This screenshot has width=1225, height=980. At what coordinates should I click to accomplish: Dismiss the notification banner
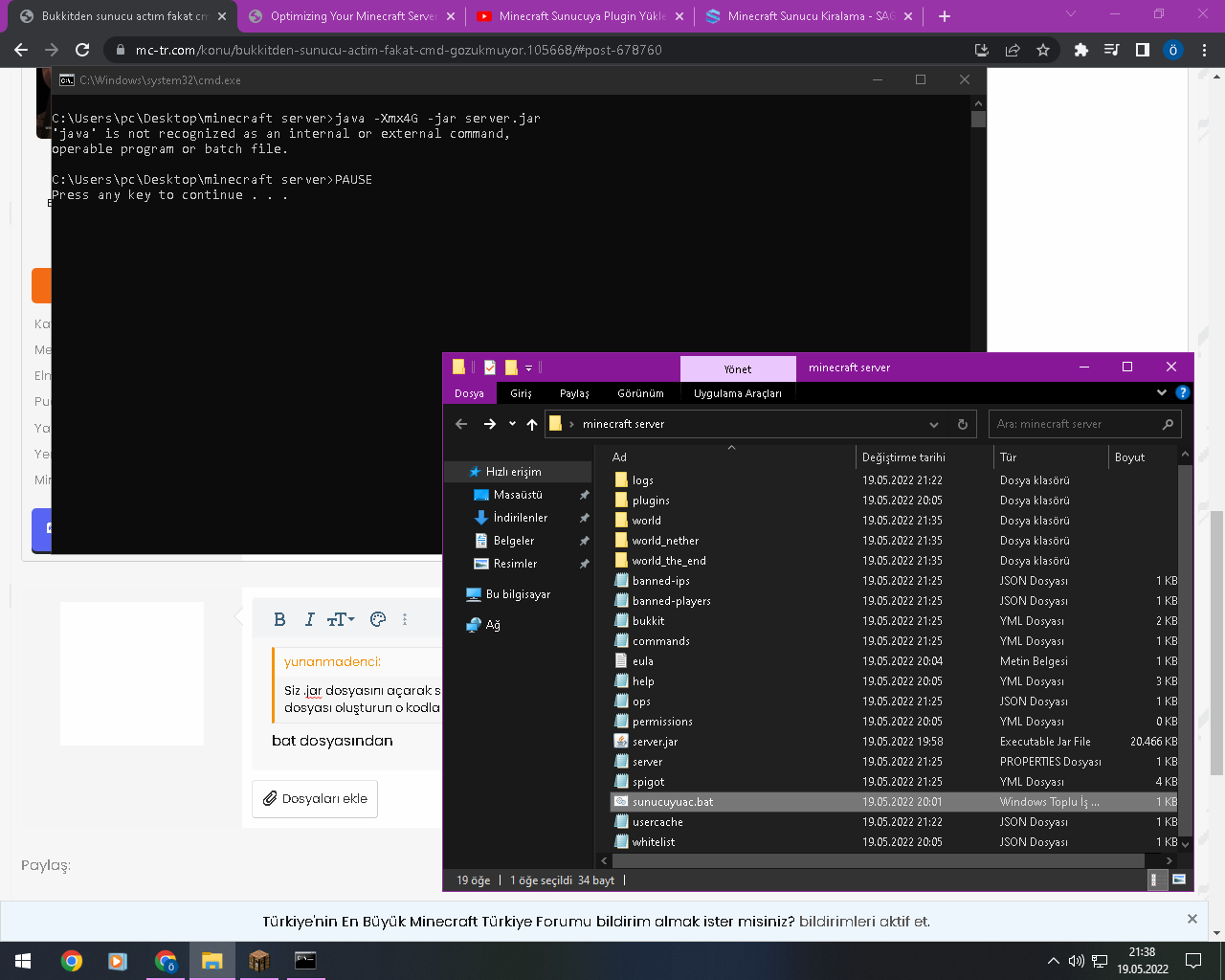[x=1192, y=919]
